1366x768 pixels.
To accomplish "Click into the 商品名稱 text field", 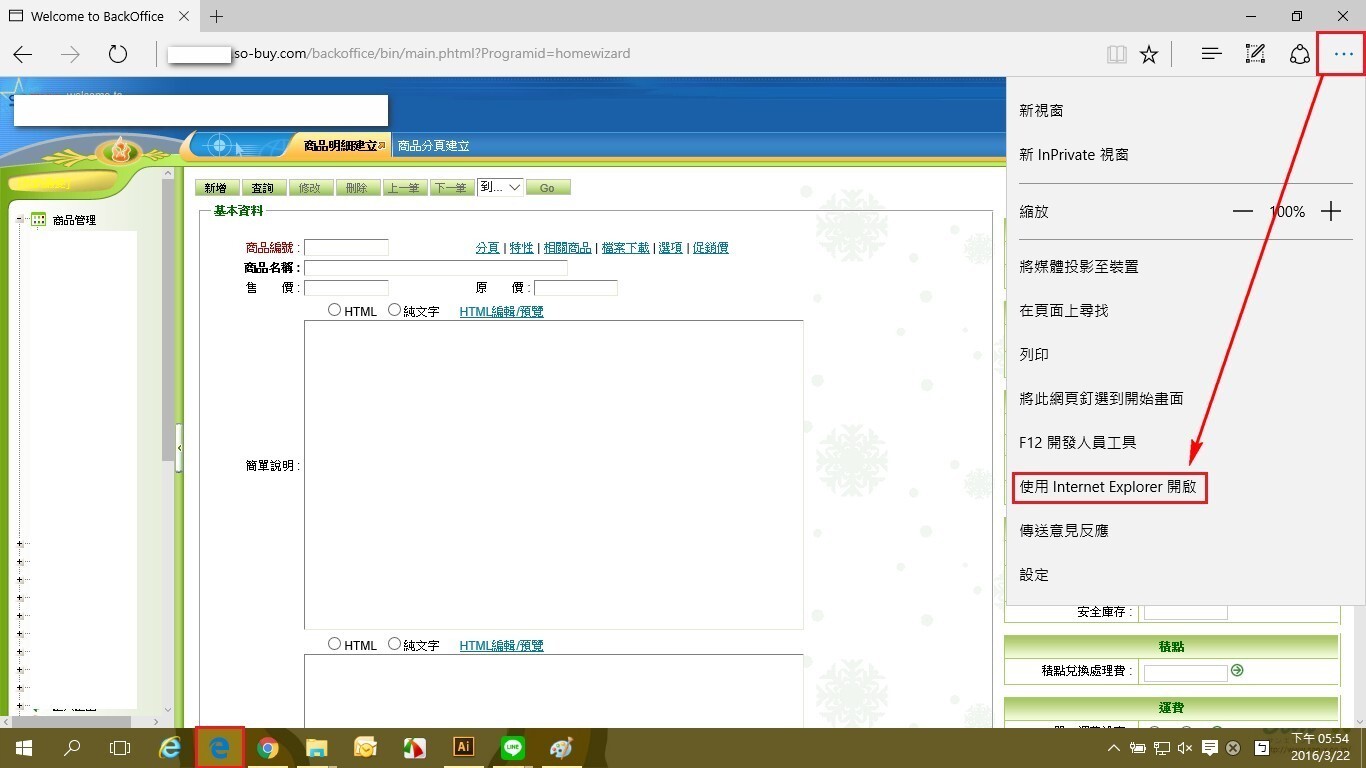I will pos(435,268).
